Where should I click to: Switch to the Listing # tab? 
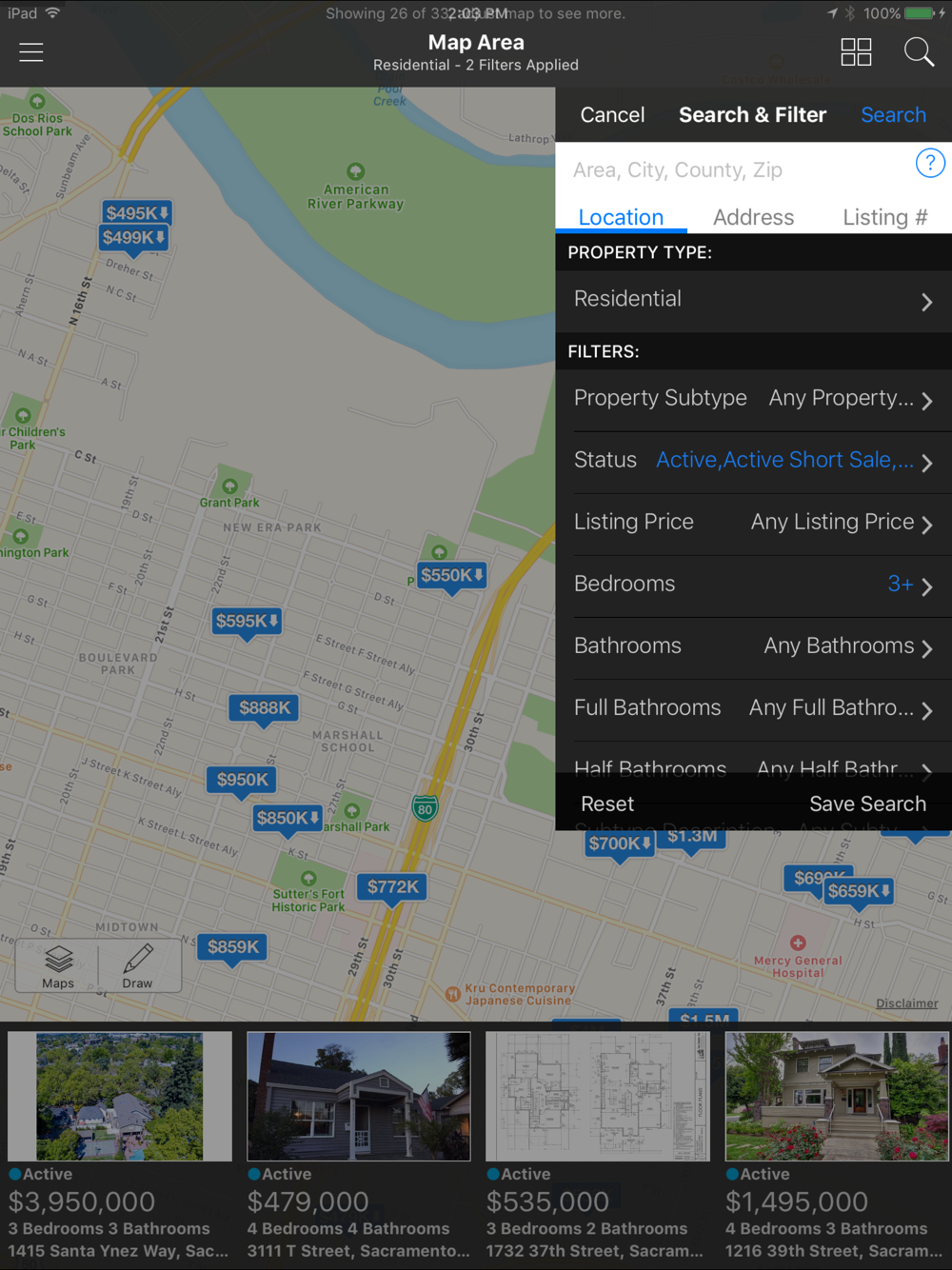[885, 217]
